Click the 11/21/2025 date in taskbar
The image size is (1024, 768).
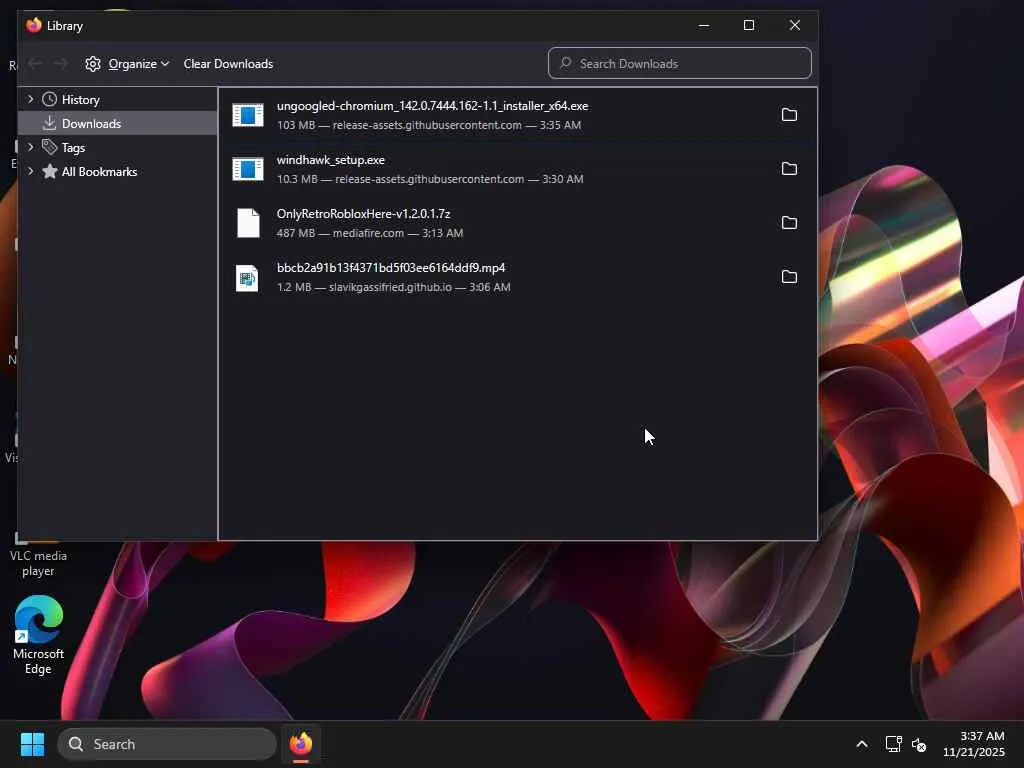[x=973, y=752]
